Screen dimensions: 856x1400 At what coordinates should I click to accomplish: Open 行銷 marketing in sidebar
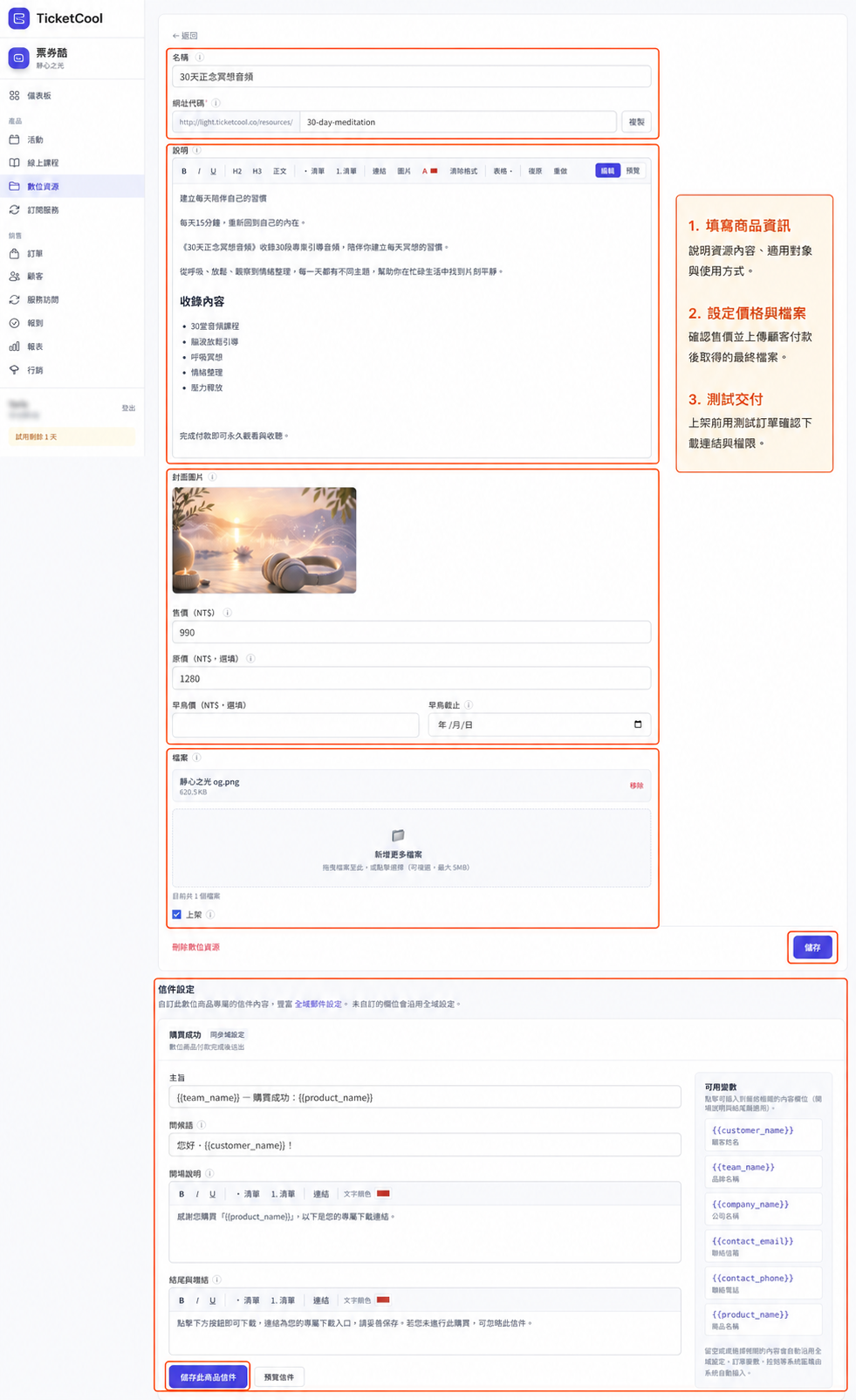[x=35, y=371]
